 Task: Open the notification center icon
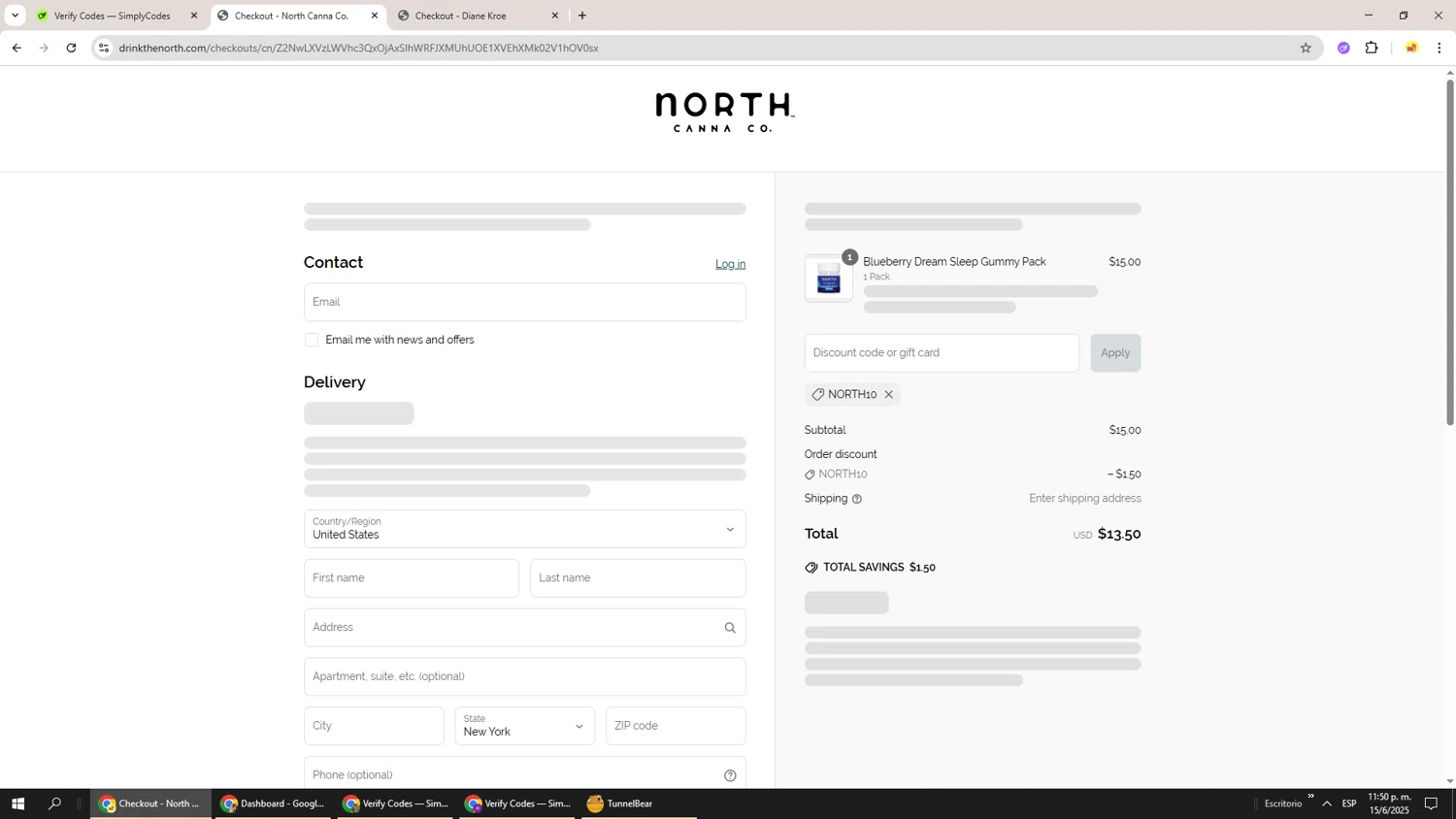[1431, 803]
